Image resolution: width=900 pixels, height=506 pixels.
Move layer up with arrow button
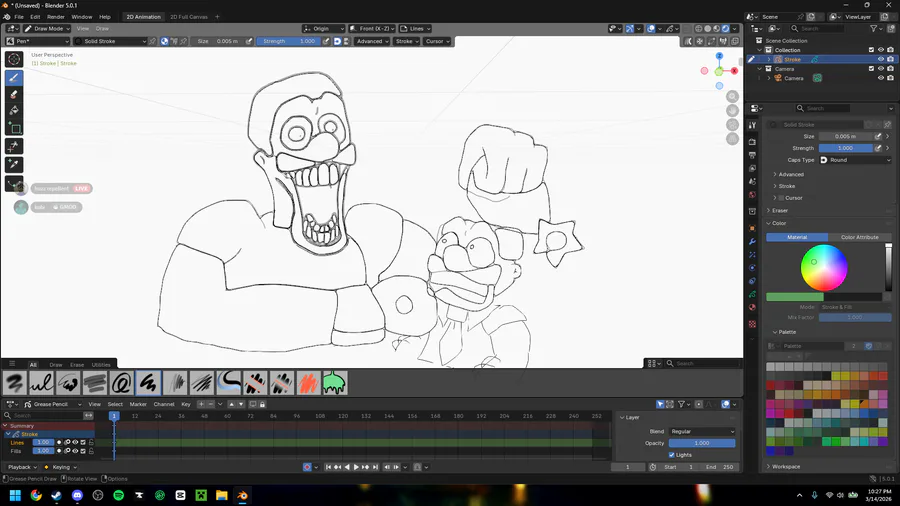[231, 404]
